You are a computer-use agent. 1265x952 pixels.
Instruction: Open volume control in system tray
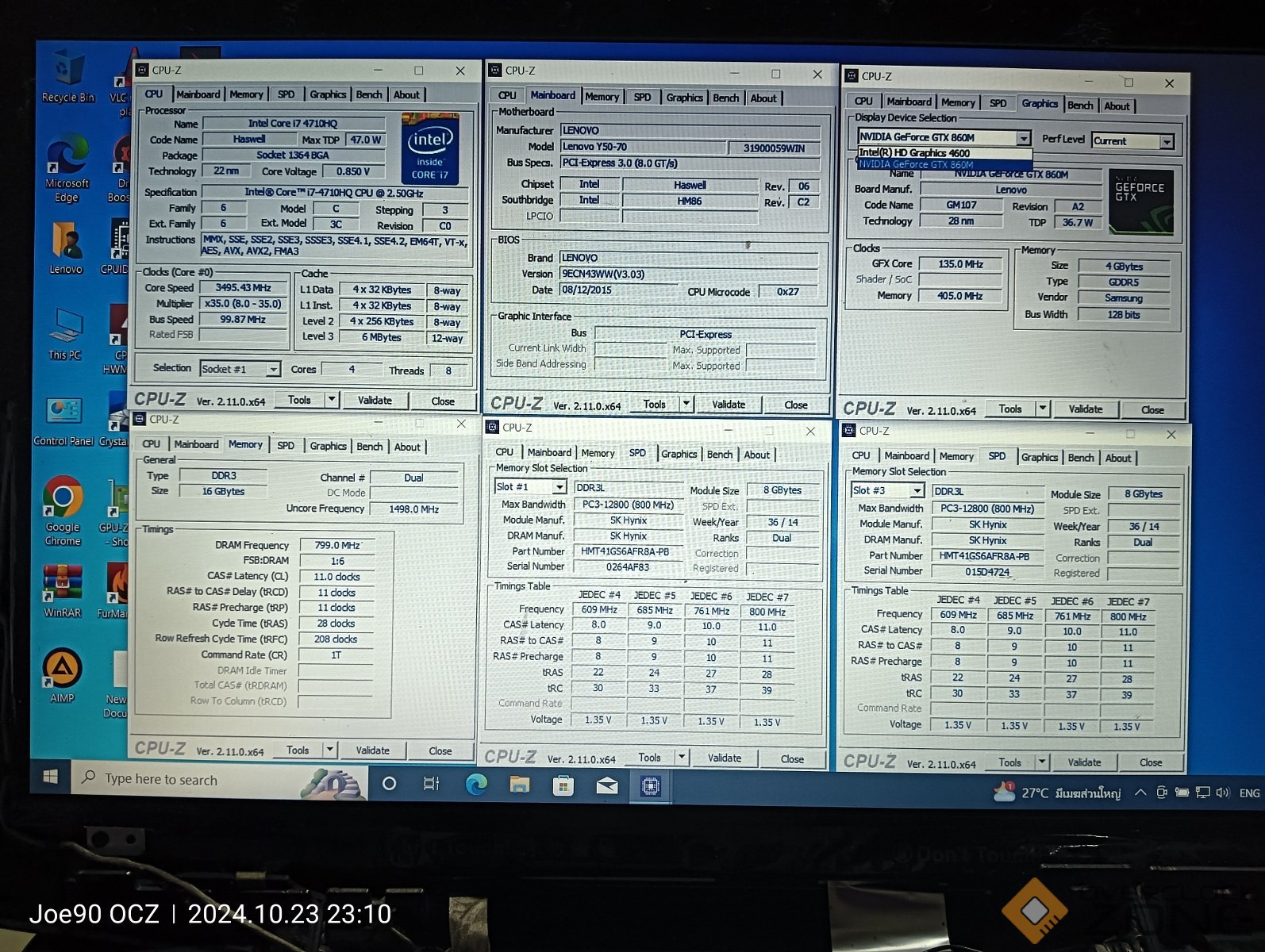tap(1222, 793)
